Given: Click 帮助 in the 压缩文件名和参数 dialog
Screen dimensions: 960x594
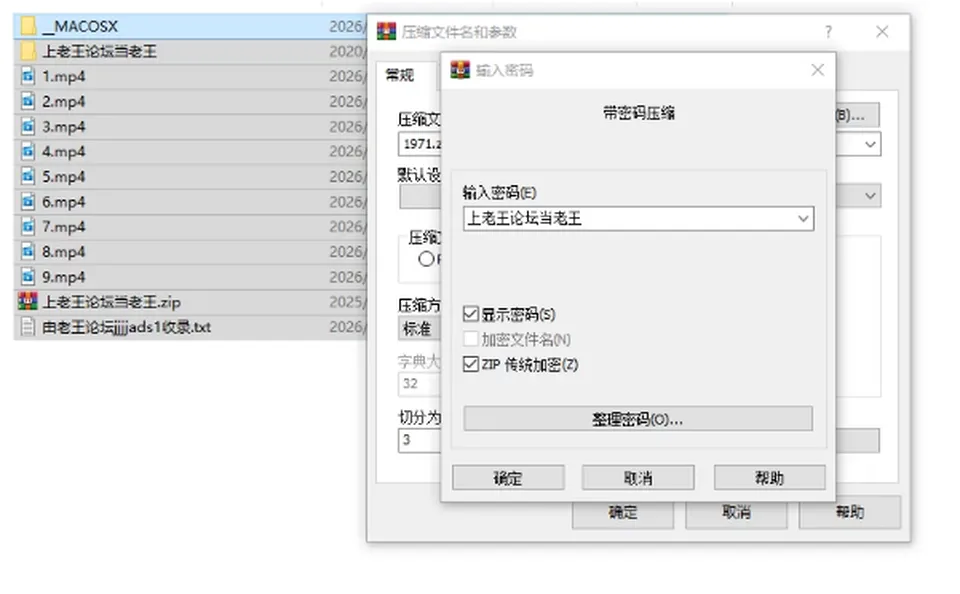Looking at the screenshot, I should coord(850,513).
